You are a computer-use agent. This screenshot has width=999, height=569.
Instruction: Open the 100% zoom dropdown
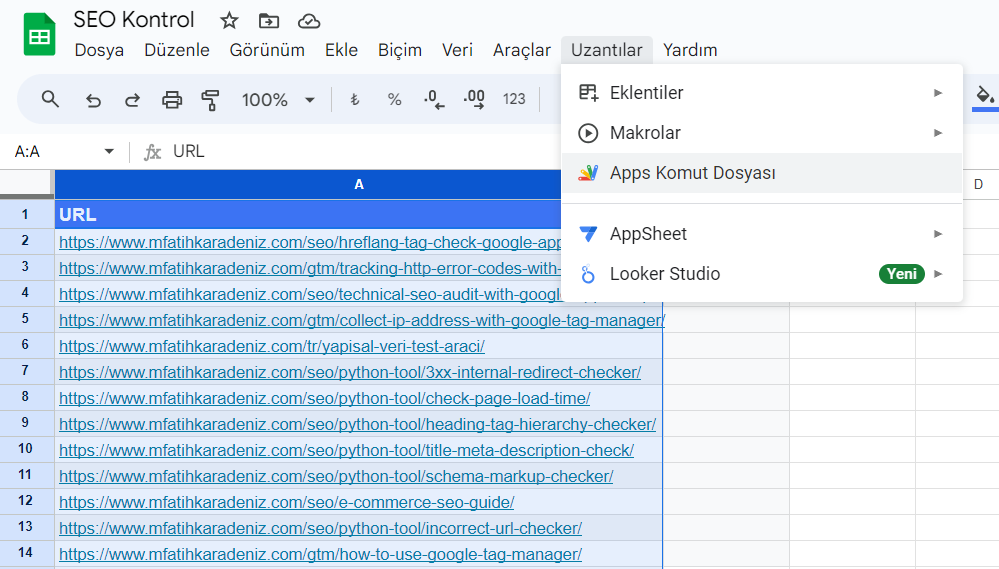click(278, 99)
